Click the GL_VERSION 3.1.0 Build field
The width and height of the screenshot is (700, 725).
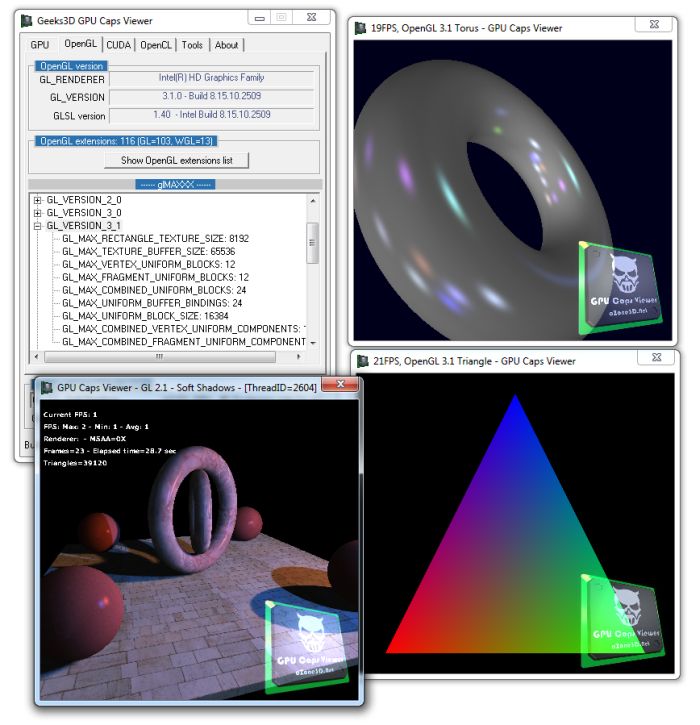211,96
